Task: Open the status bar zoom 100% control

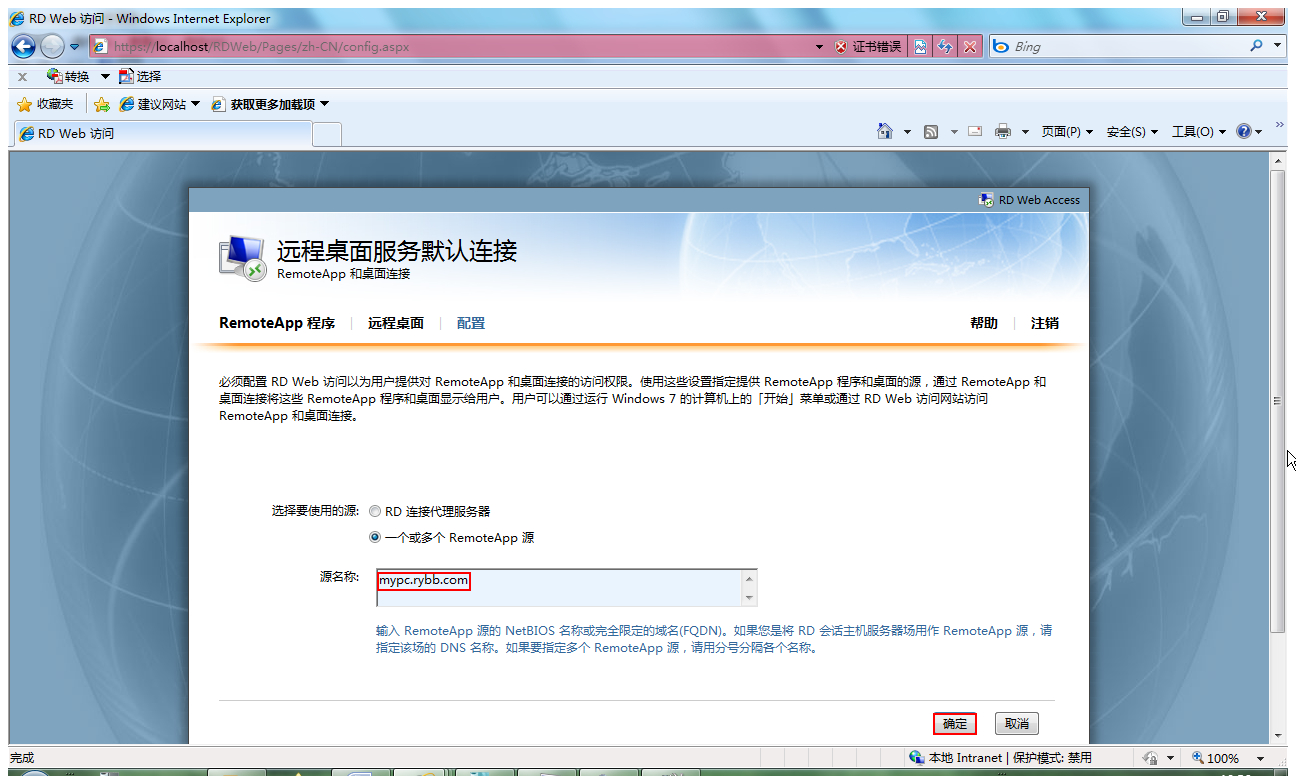Action: [1229, 758]
